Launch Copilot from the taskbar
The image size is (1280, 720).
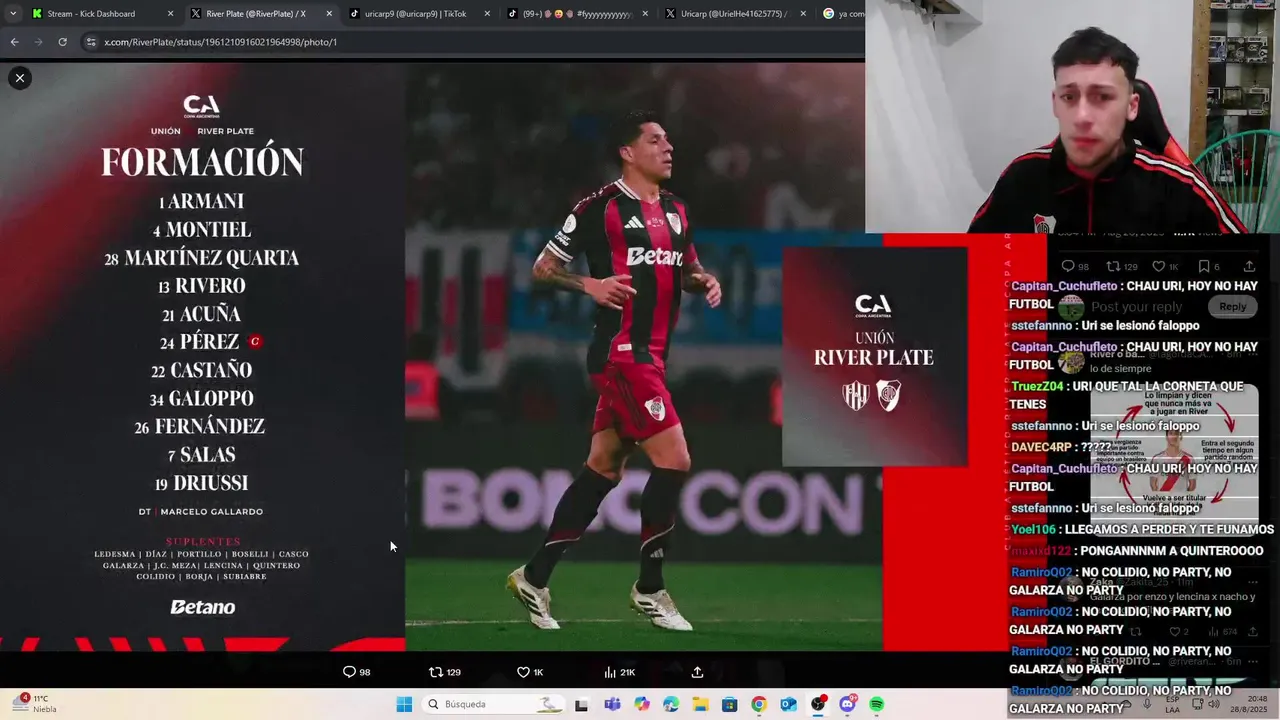(x=642, y=704)
